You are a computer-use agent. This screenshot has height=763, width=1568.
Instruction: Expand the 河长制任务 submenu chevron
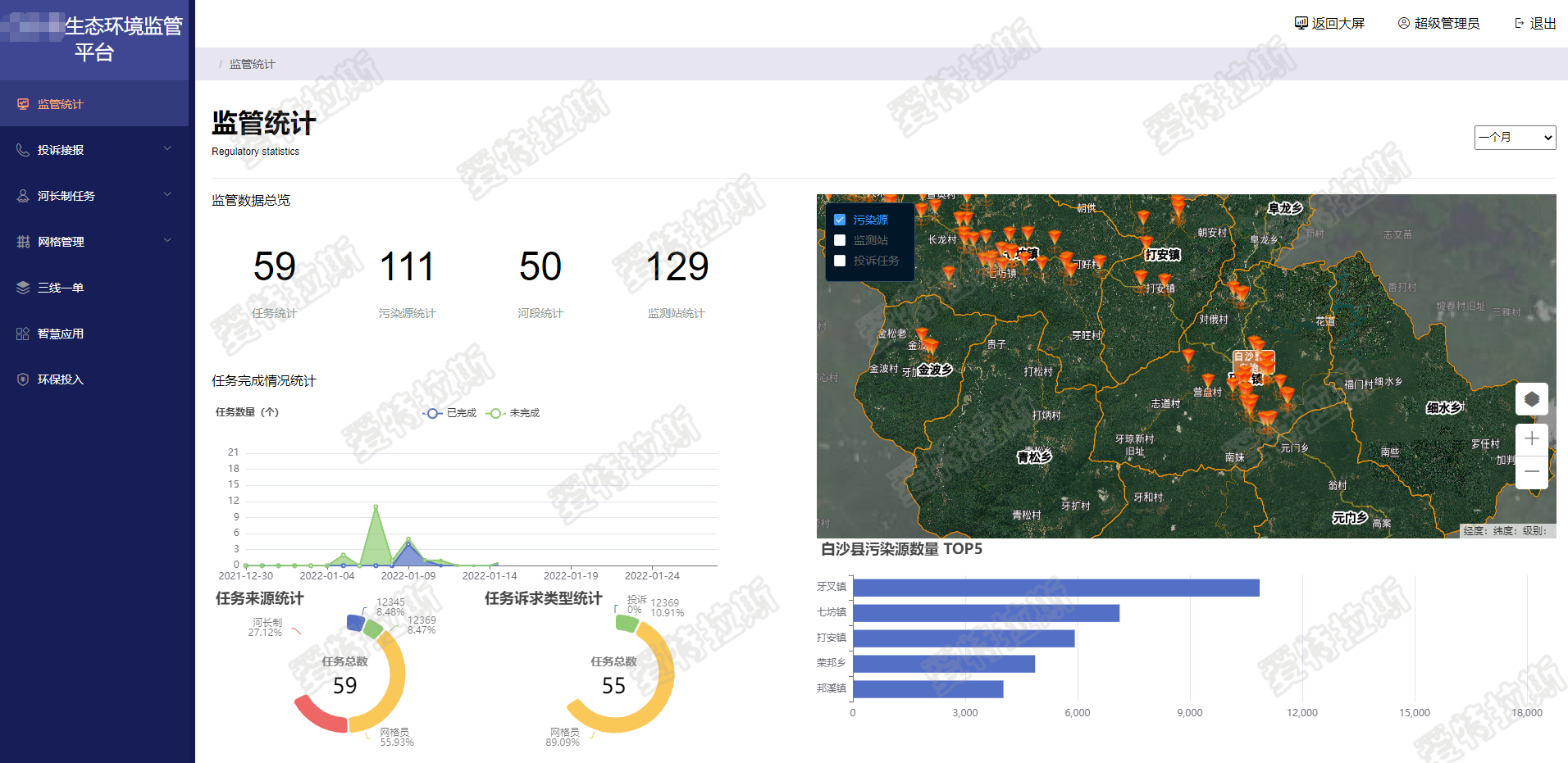click(x=167, y=195)
